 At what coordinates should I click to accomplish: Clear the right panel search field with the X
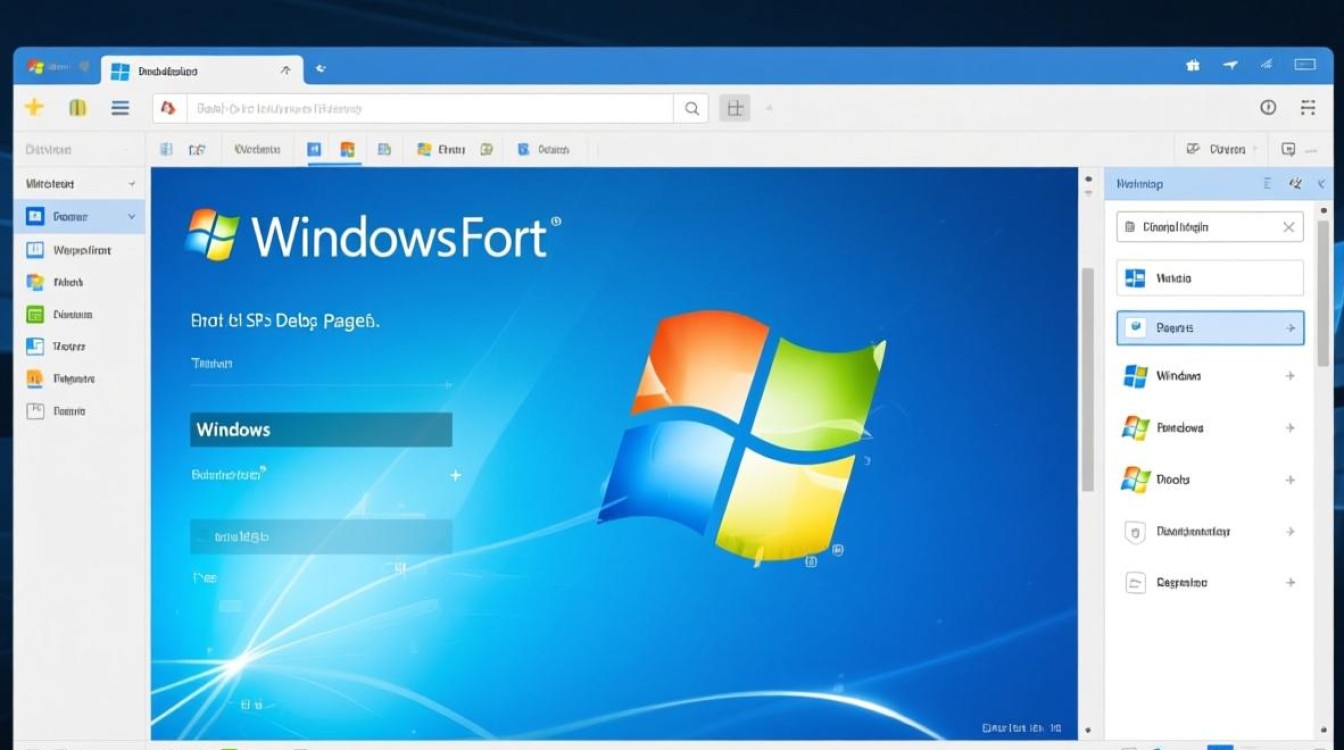pyautogui.click(x=1289, y=226)
